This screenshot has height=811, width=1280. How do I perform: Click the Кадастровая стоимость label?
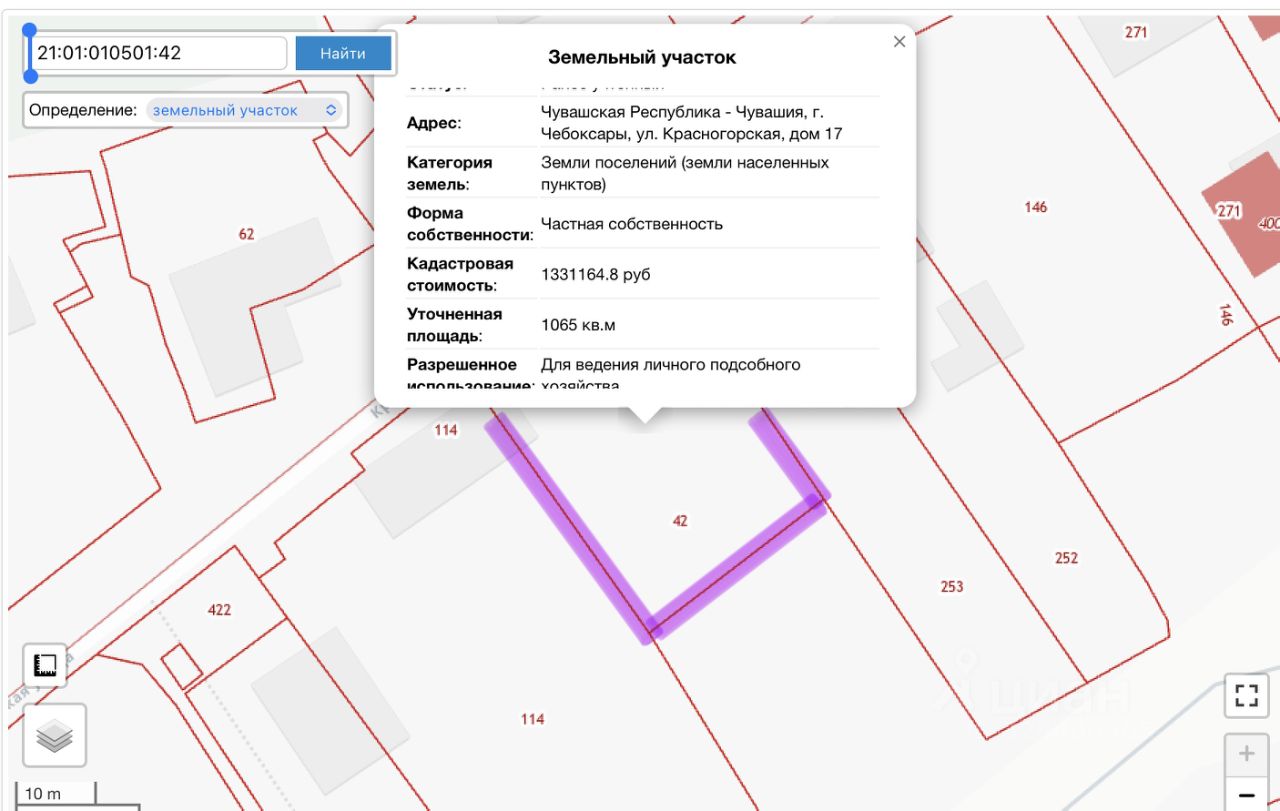click(x=460, y=274)
